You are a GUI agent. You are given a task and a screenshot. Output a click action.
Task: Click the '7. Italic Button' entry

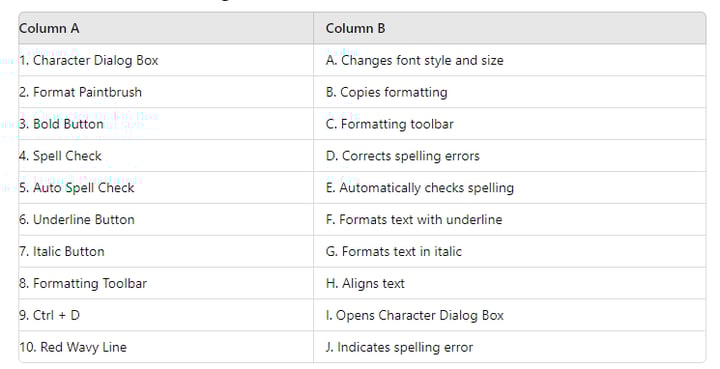(166, 252)
